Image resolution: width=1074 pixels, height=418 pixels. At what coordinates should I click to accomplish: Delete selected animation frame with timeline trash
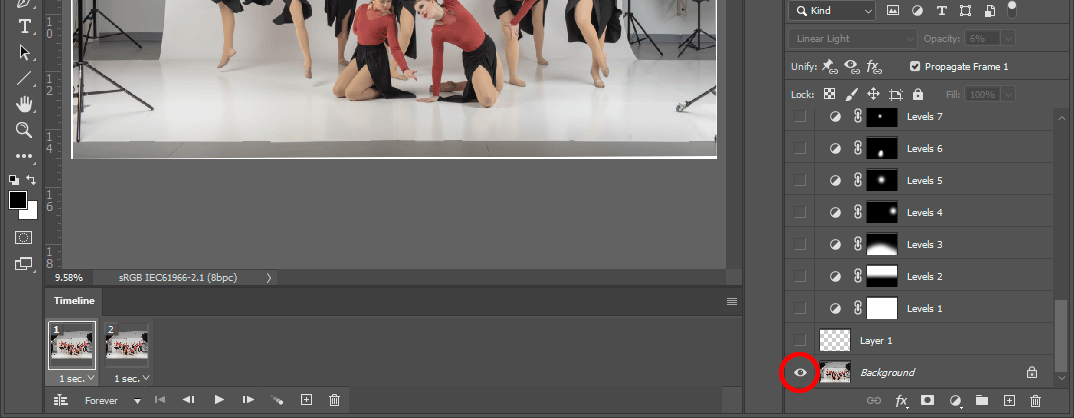pos(334,400)
